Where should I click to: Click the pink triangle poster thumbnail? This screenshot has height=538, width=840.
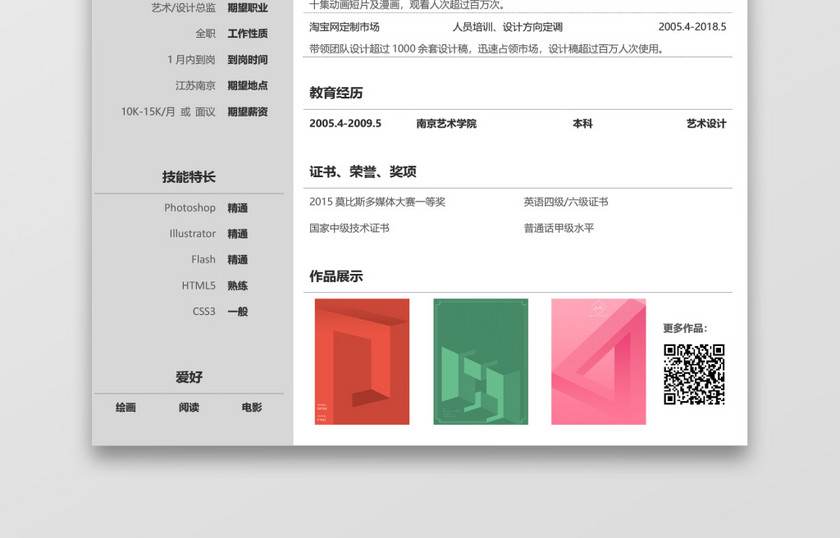(x=598, y=362)
